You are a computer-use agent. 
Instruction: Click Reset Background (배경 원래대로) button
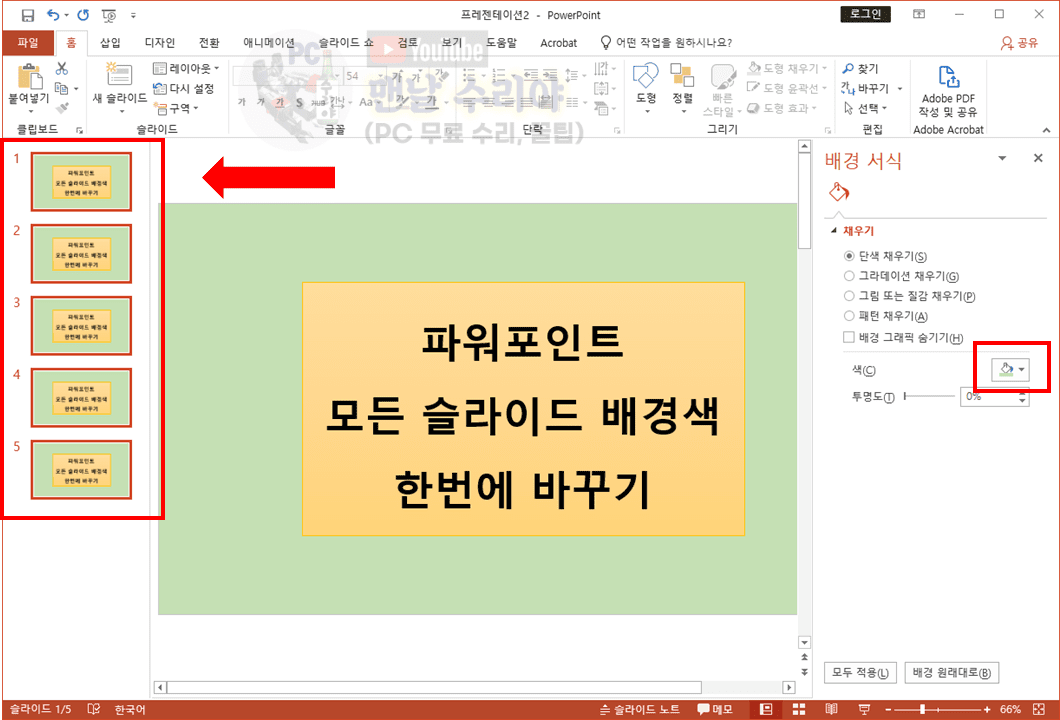click(951, 673)
